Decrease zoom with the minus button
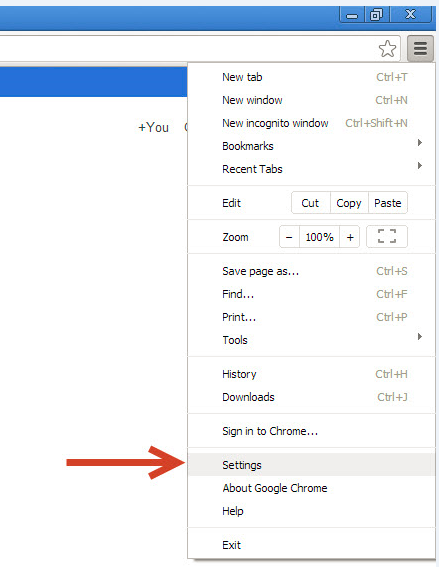The height and width of the screenshot is (567, 439). coord(289,237)
